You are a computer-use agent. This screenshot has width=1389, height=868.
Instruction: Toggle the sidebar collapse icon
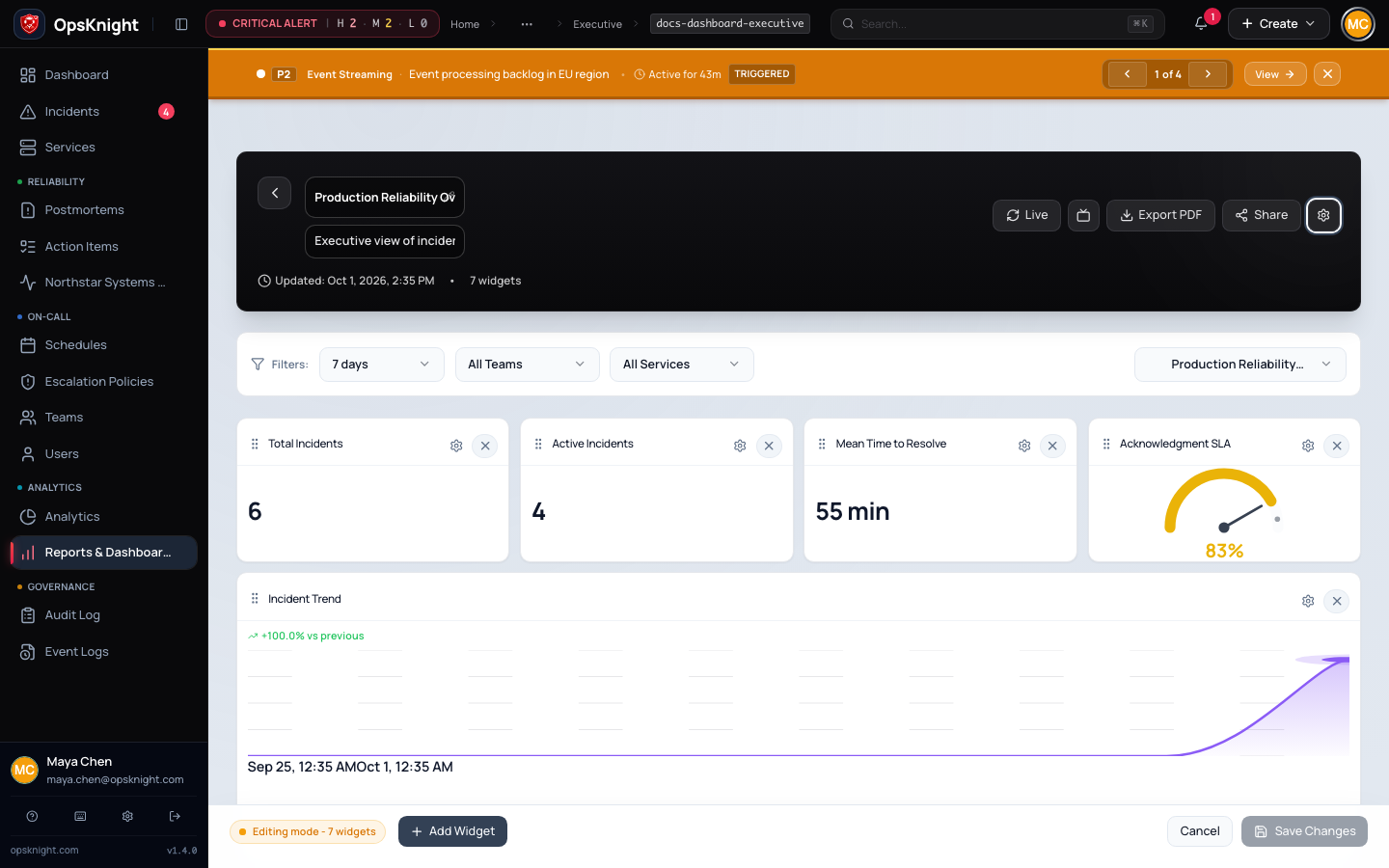pyautogui.click(x=181, y=24)
